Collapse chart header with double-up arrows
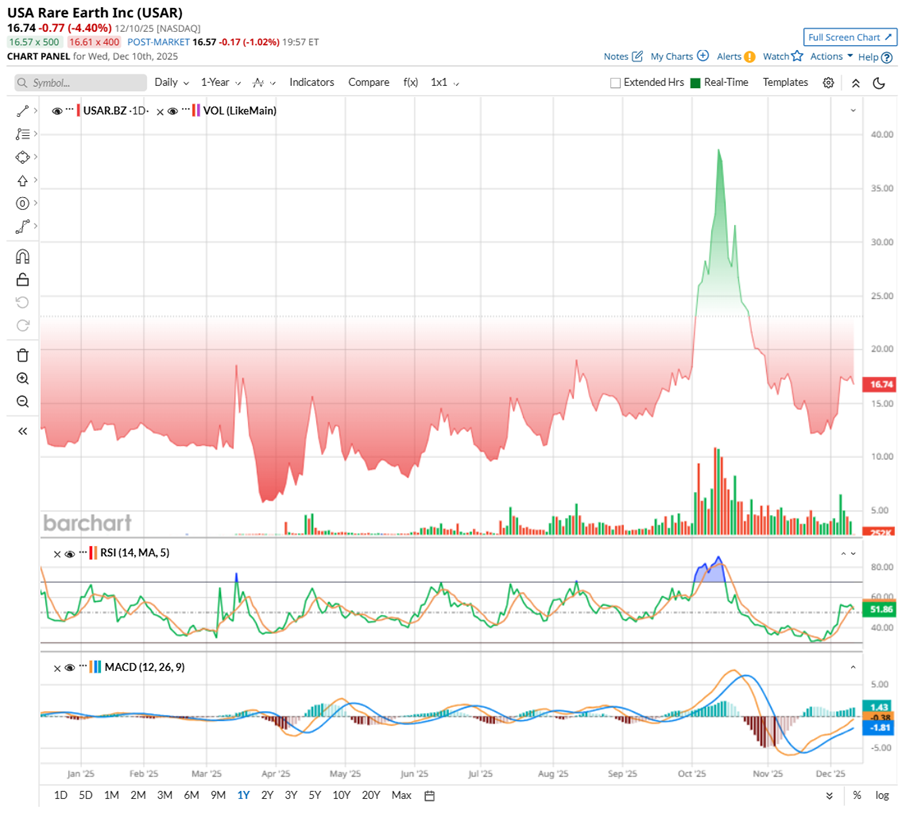This screenshot has width=902, height=814. click(855, 83)
